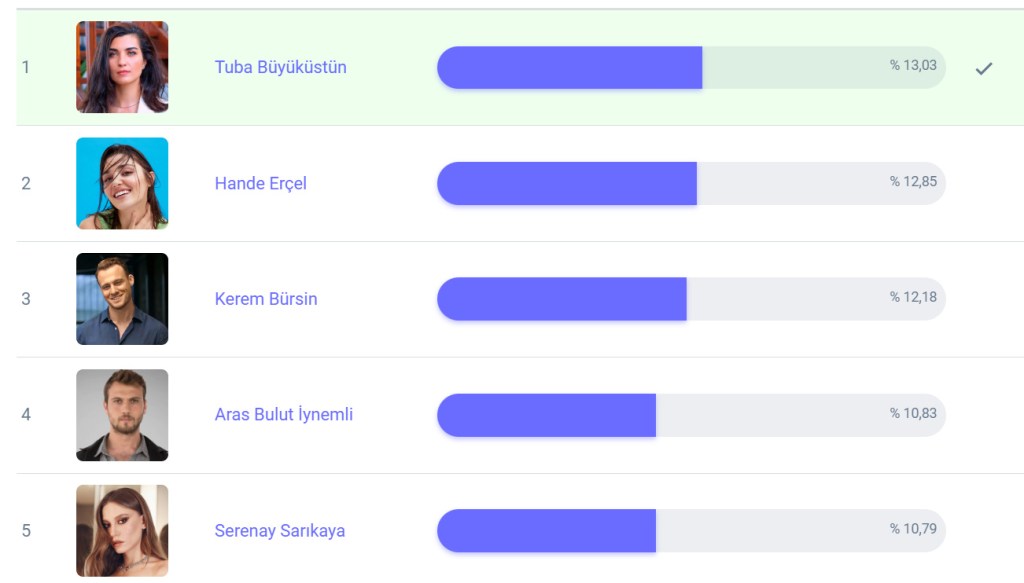Click the % 13,03 percentage label
Viewport: 1024px width, 583px height.
coord(913,66)
